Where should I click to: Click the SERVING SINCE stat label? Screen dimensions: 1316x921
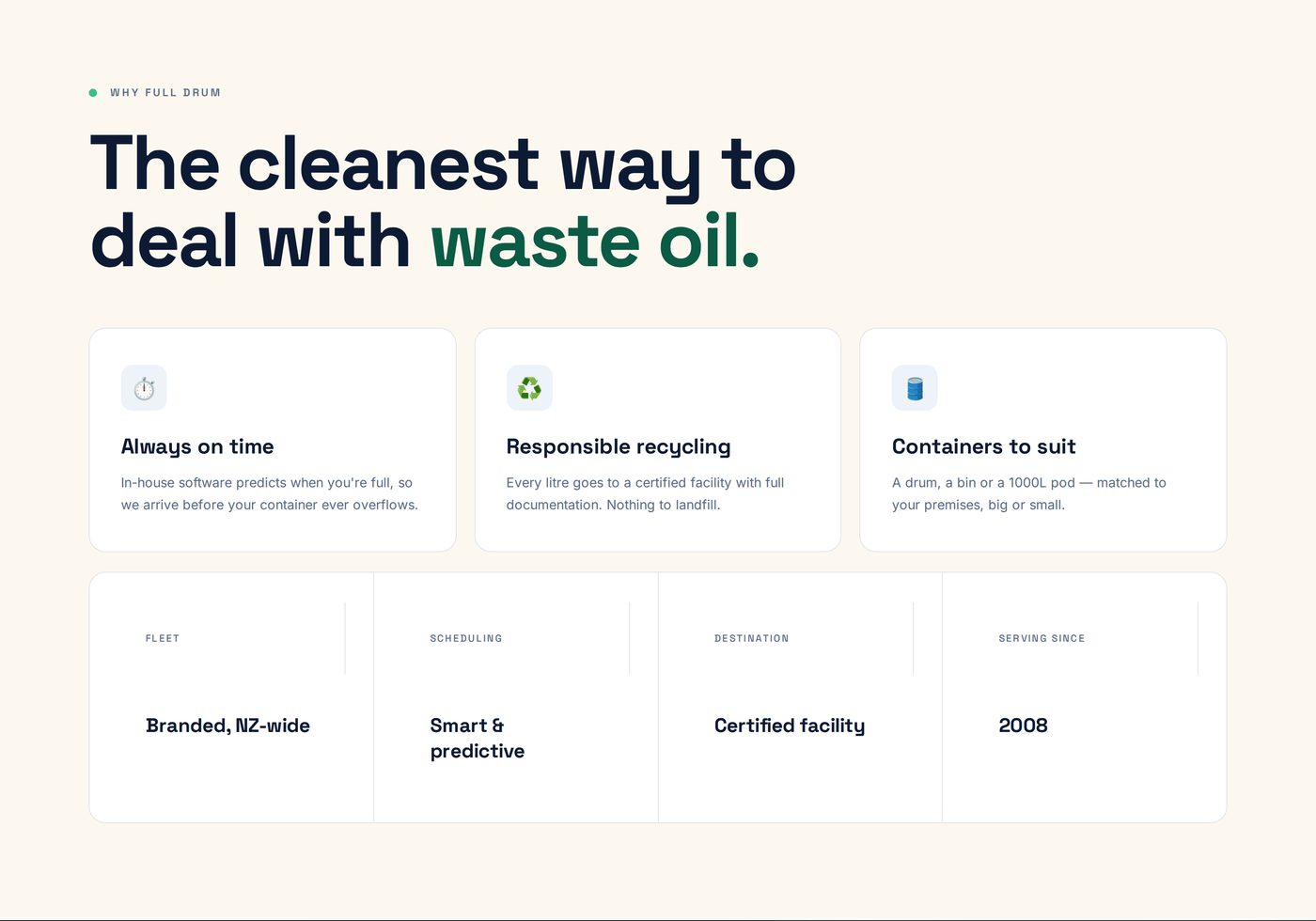1042,638
